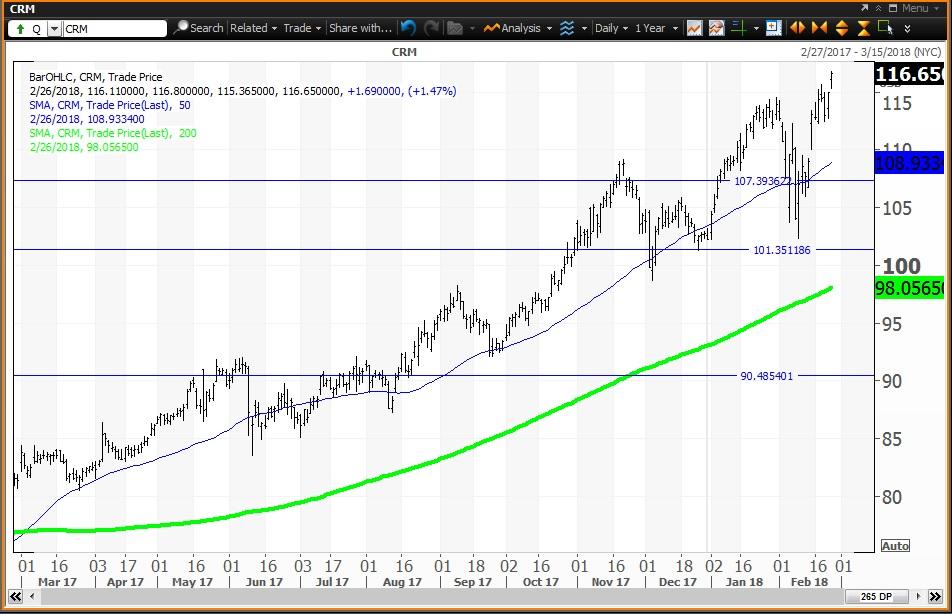Screen dimensions: 952x614
Task: Redo the last chart action
Action: click(x=432, y=28)
